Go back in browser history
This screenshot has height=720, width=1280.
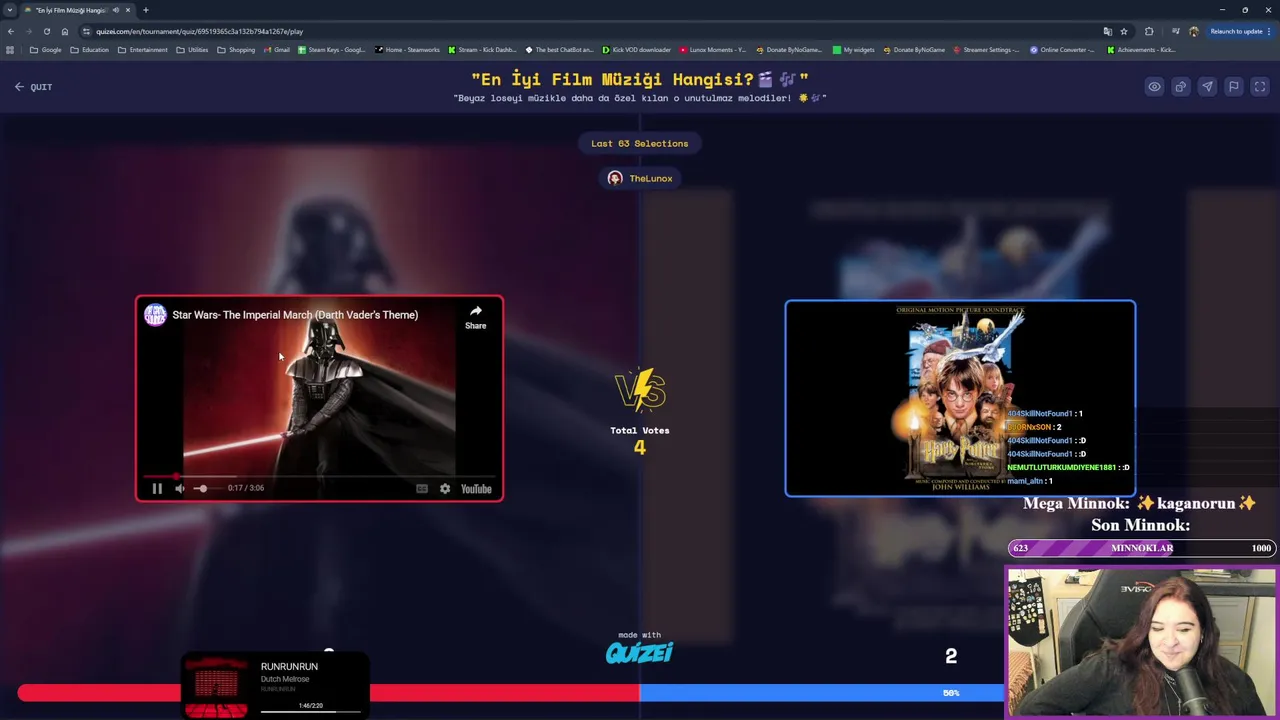pyautogui.click(x=11, y=31)
